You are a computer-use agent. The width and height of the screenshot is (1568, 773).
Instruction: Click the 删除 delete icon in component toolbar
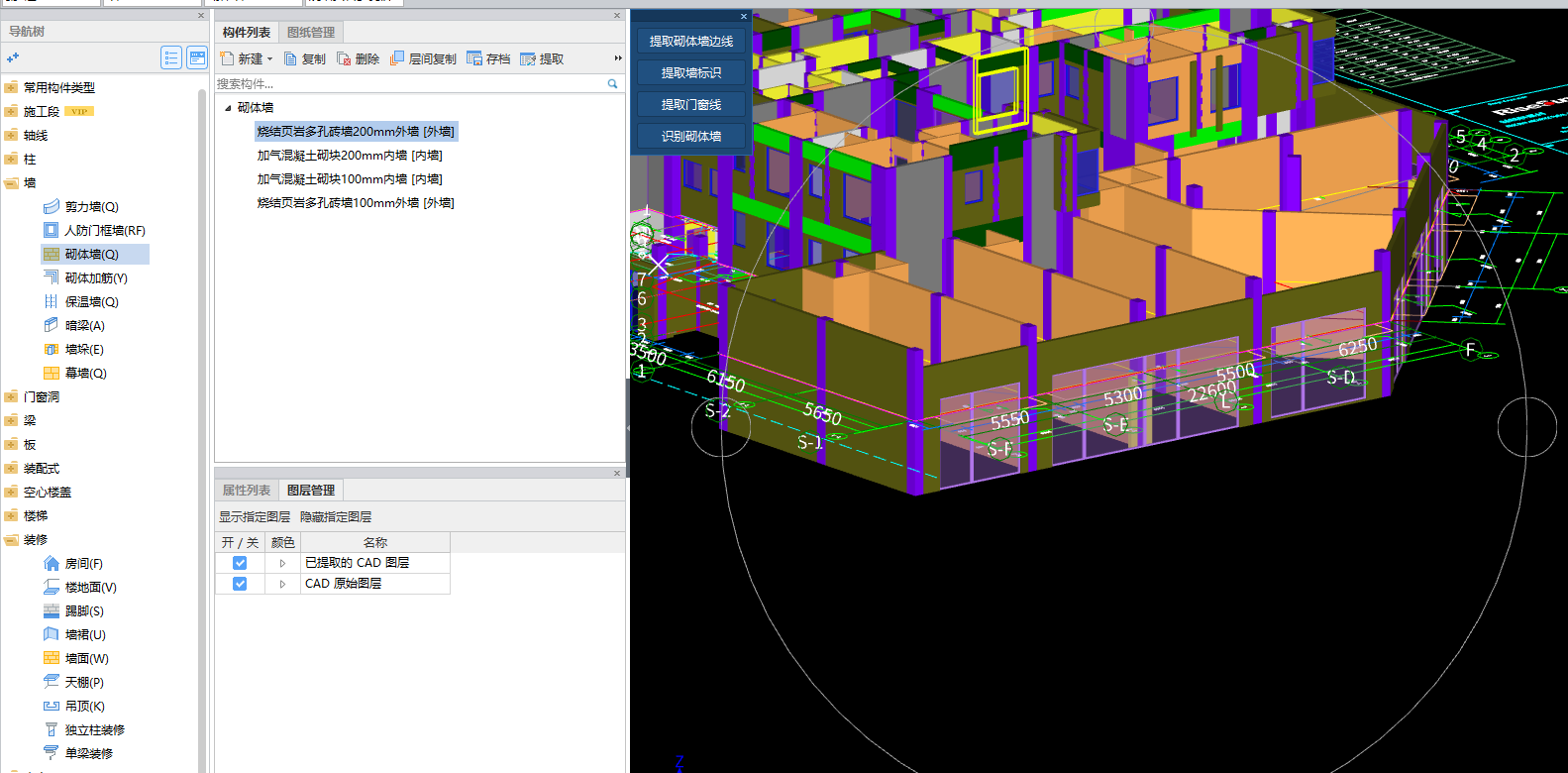[x=344, y=58]
